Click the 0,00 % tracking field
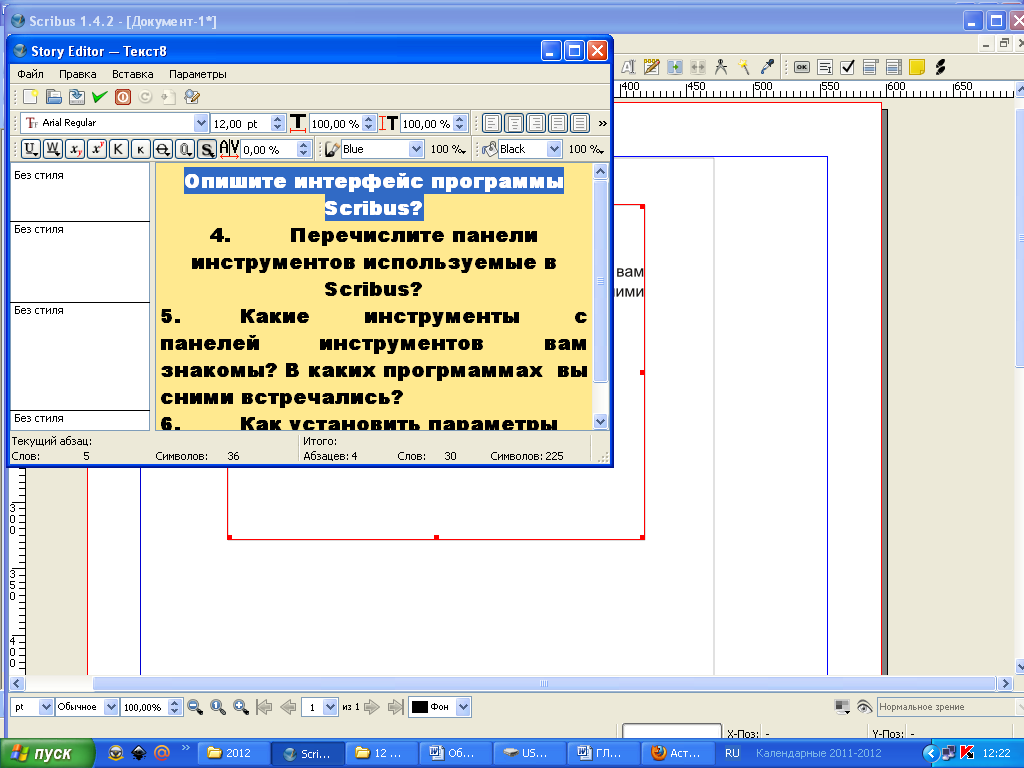Viewport: 1024px width, 768px height. pos(268,150)
